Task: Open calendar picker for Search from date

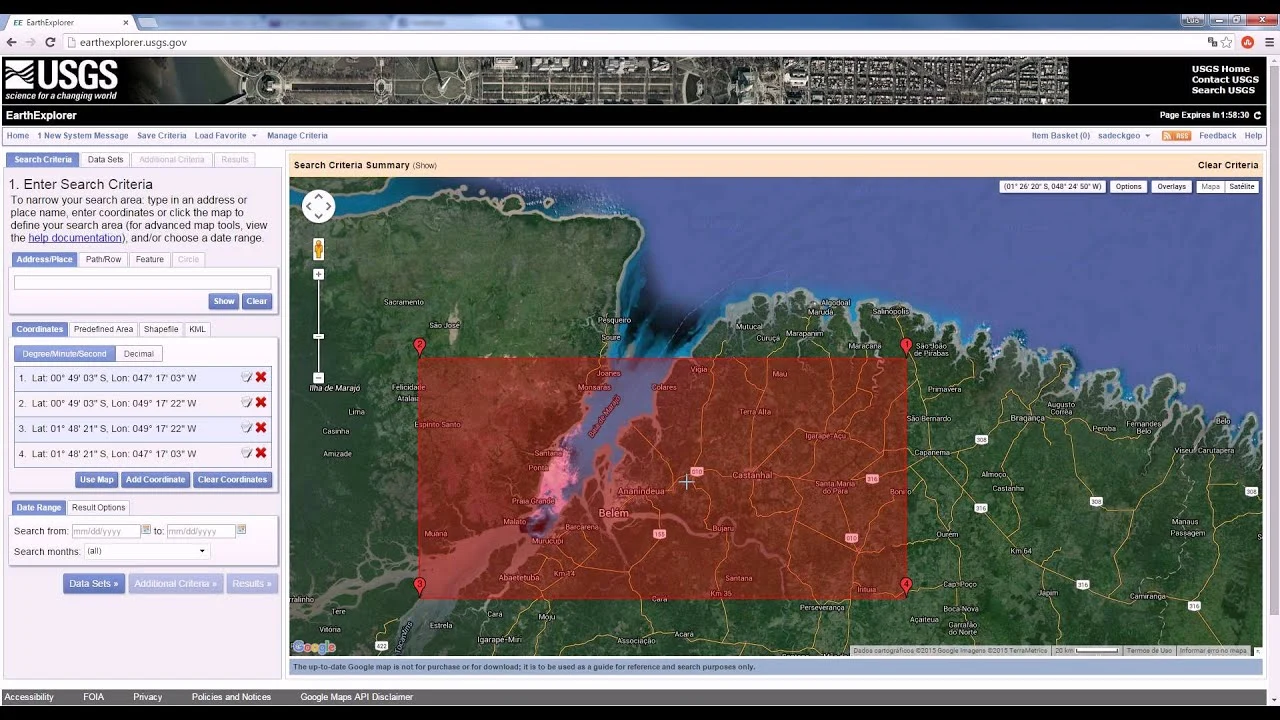Action: pyautogui.click(x=146, y=530)
